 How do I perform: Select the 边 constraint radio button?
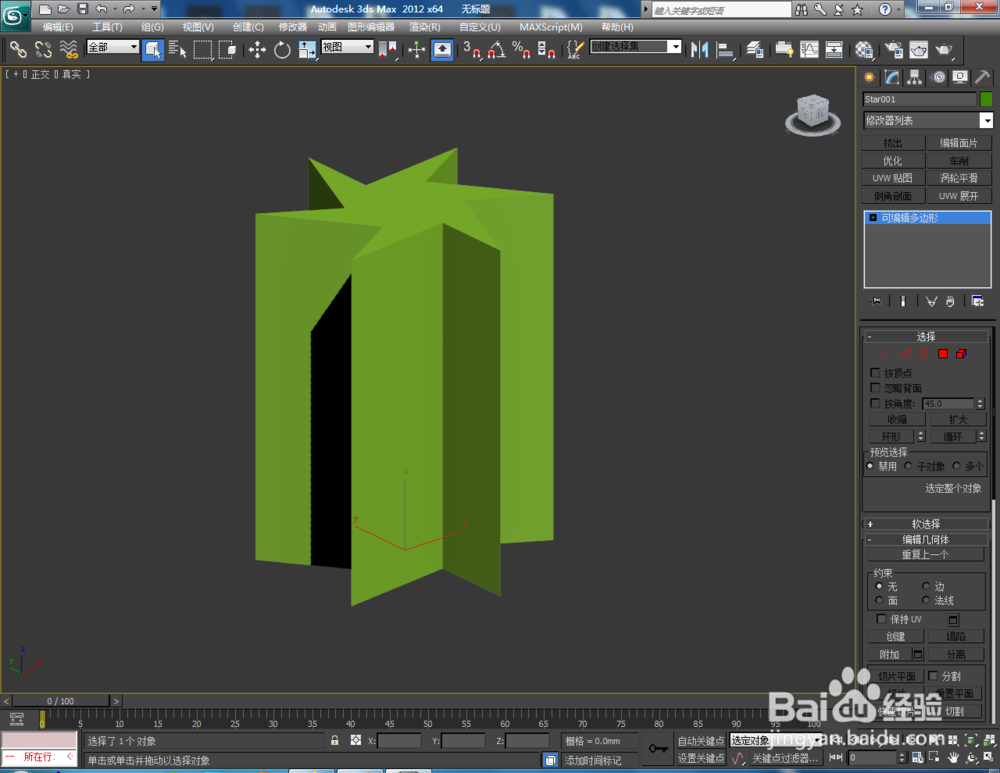pos(925,585)
